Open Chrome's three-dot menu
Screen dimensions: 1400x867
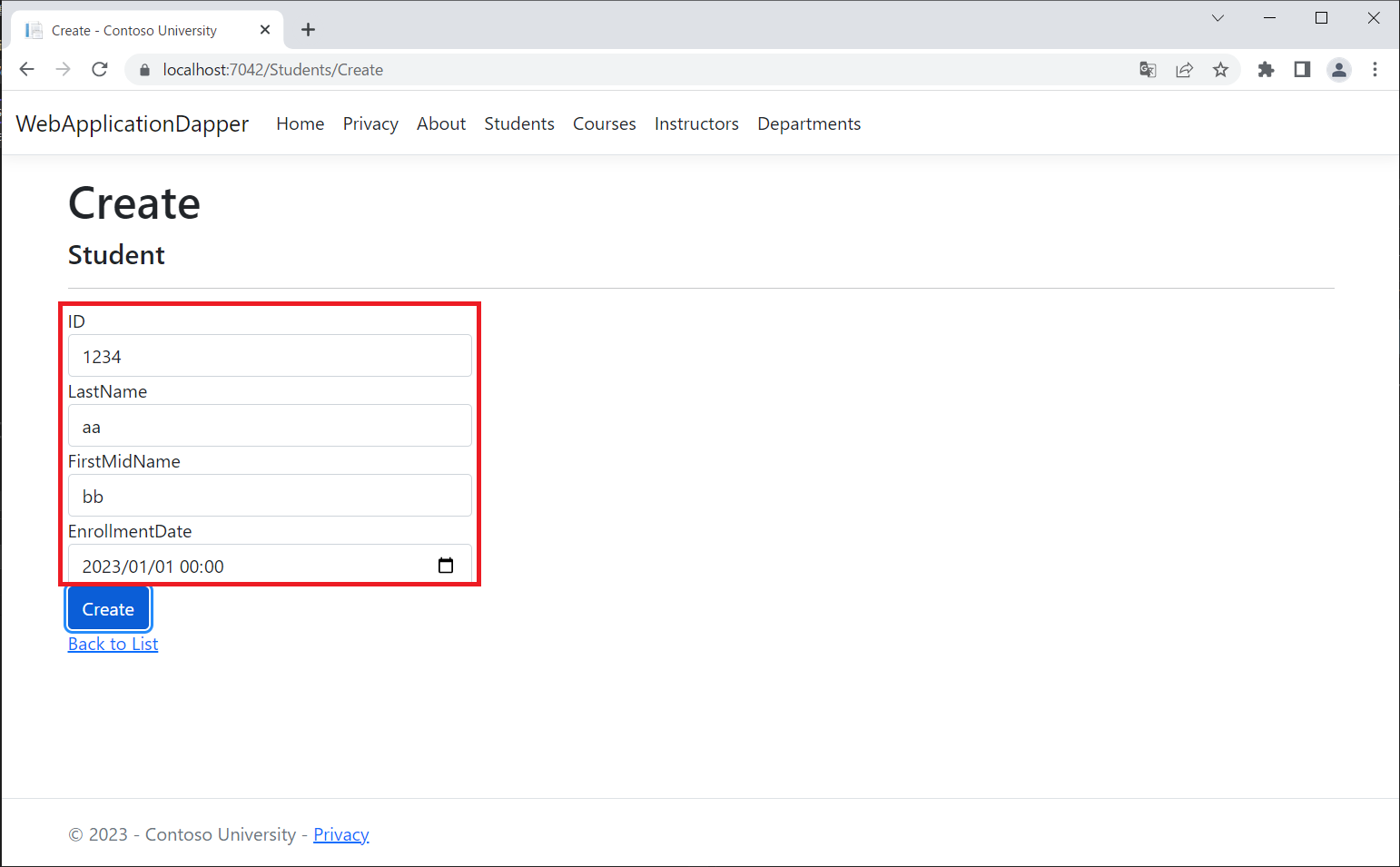click(x=1375, y=70)
